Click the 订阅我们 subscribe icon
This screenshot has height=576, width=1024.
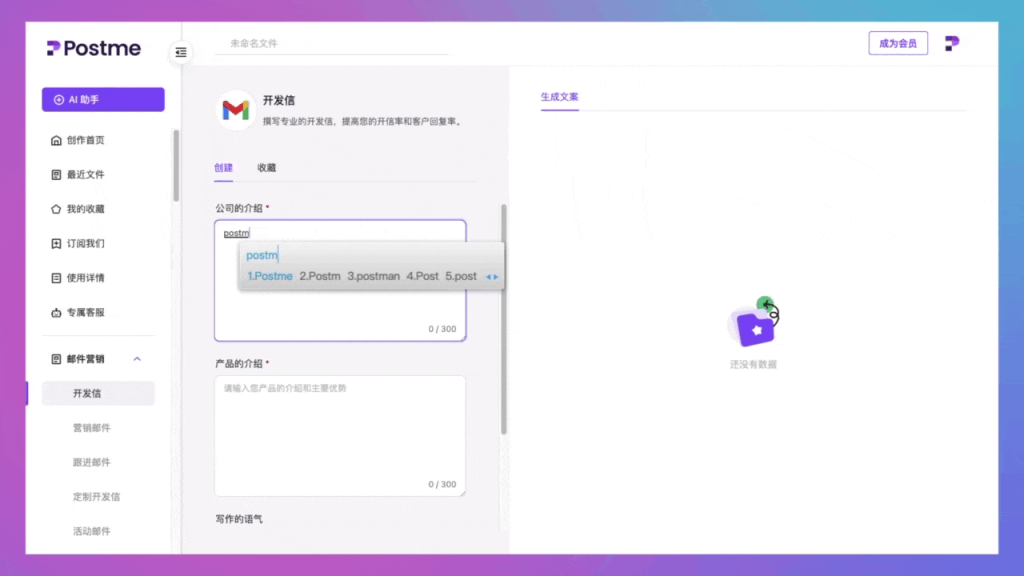56,244
